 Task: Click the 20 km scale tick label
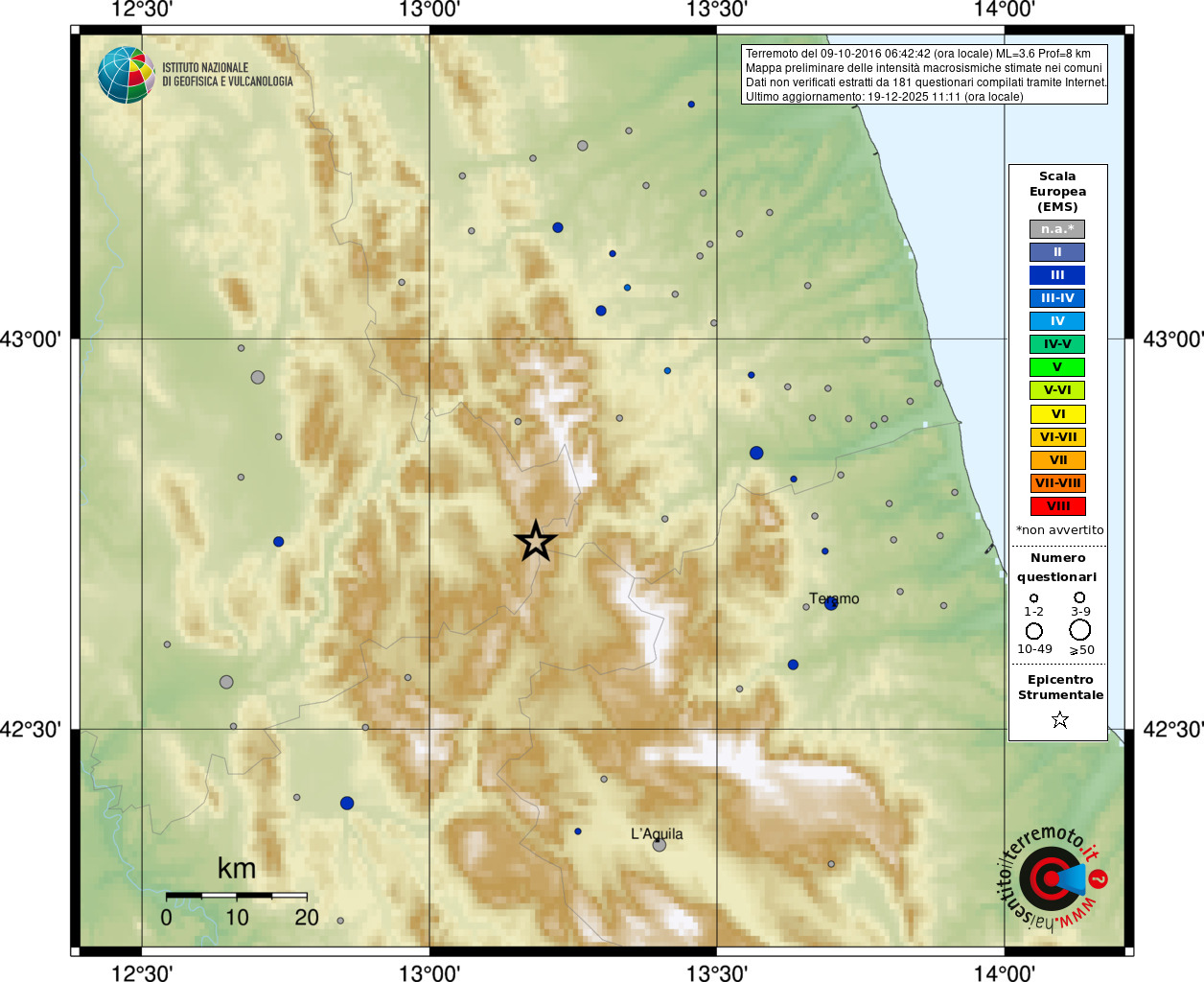click(307, 918)
